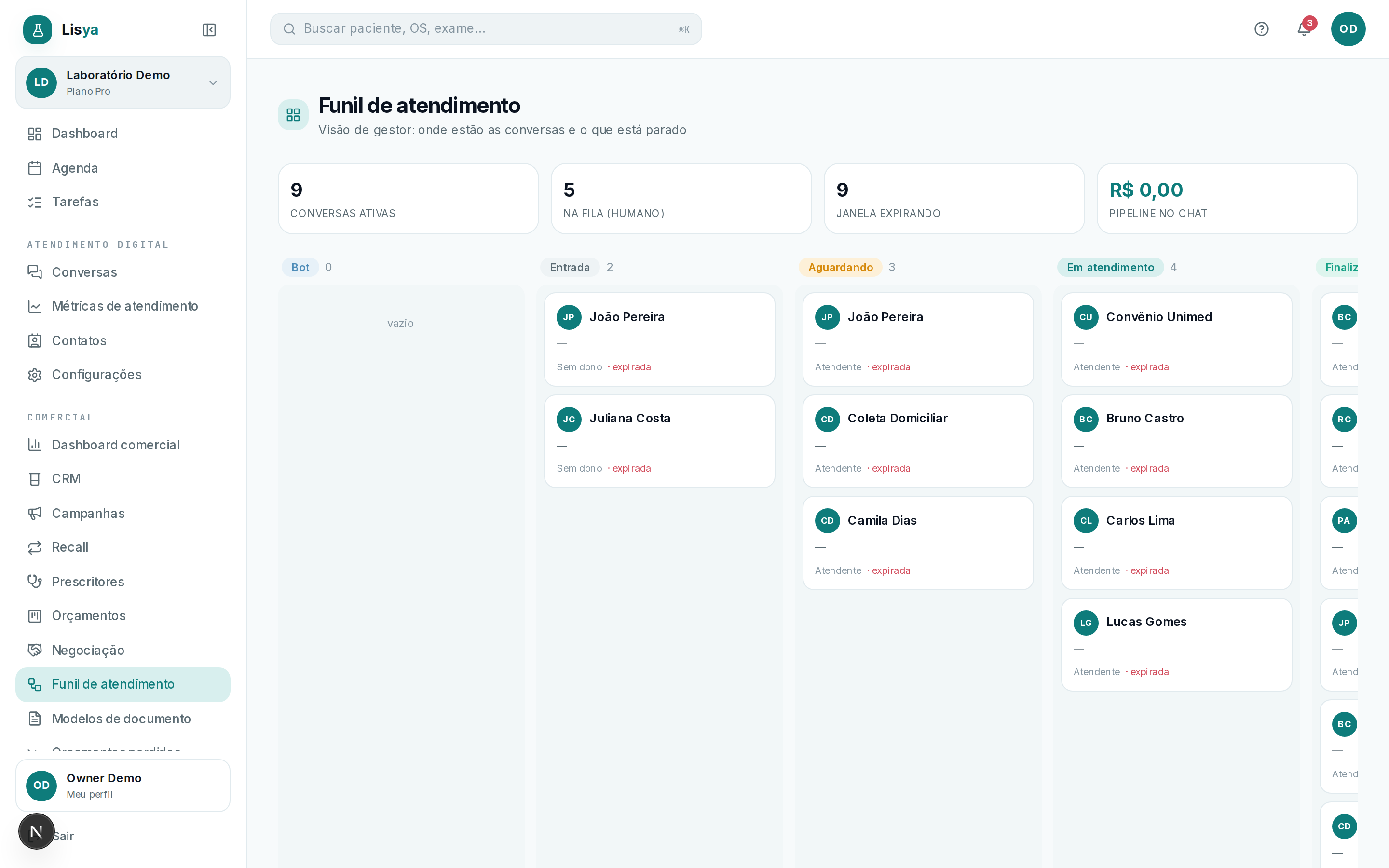Click the Negociação handshake icon
This screenshot has height=868, width=1389.
[x=34, y=650]
